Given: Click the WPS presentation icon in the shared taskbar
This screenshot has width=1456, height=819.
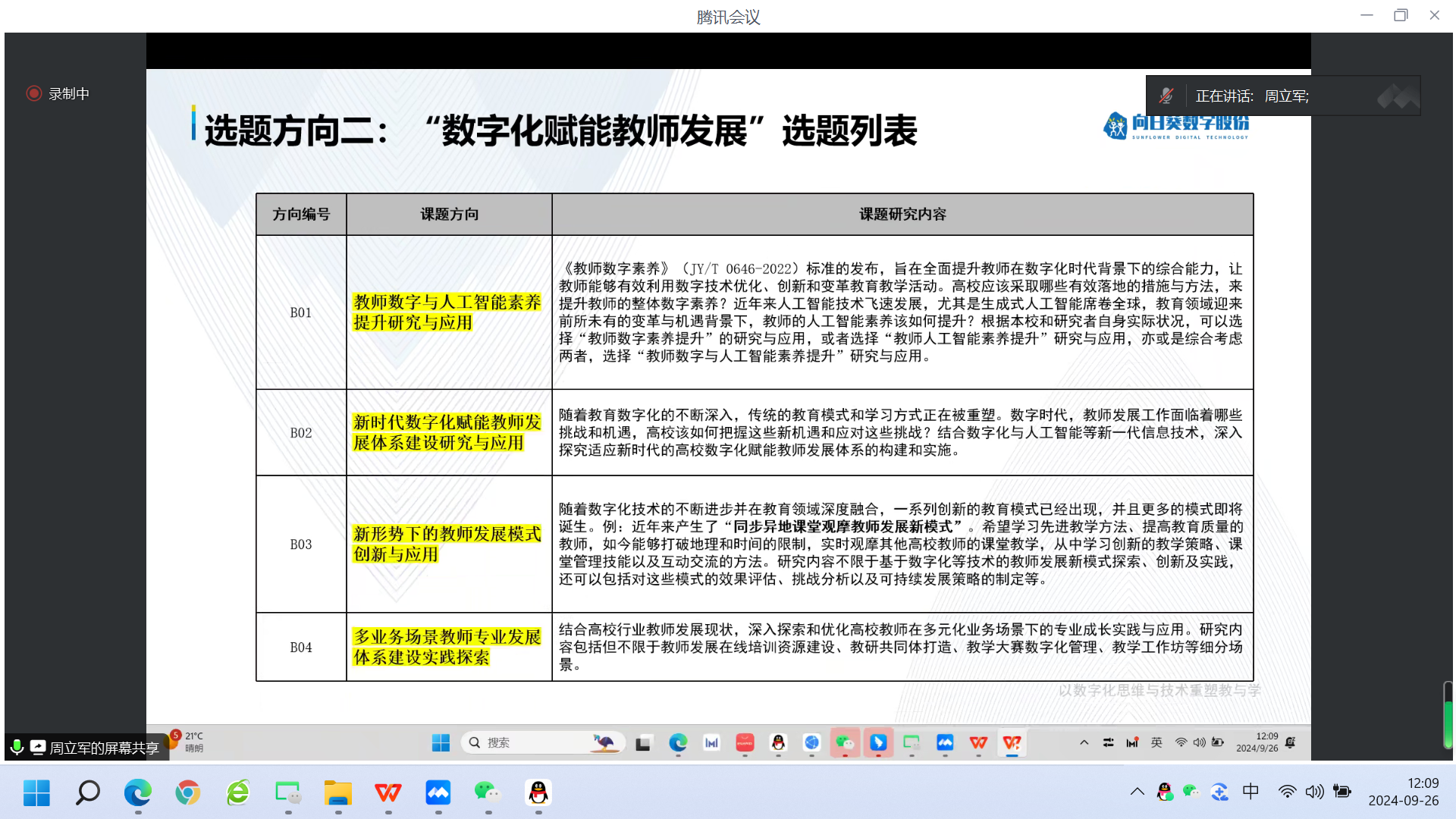Looking at the screenshot, I should pos(1012,742).
